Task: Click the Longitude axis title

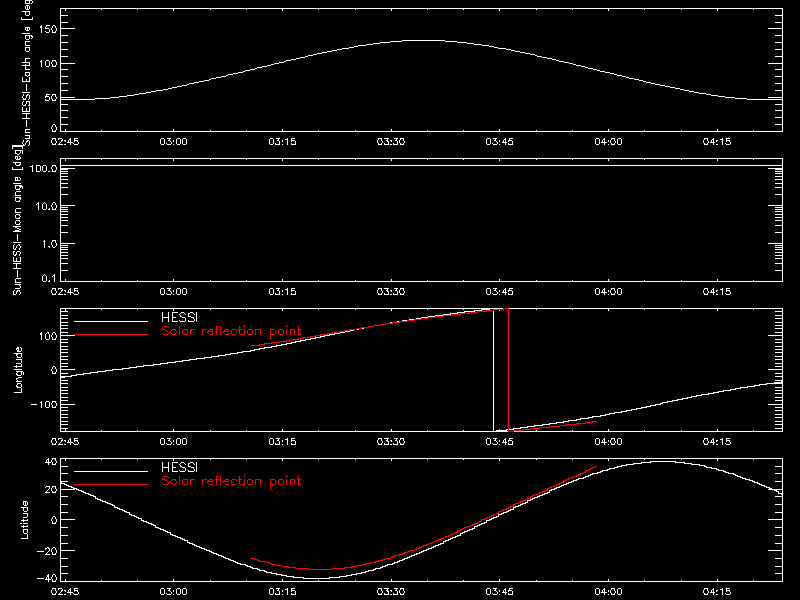Action: click(x=18, y=370)
